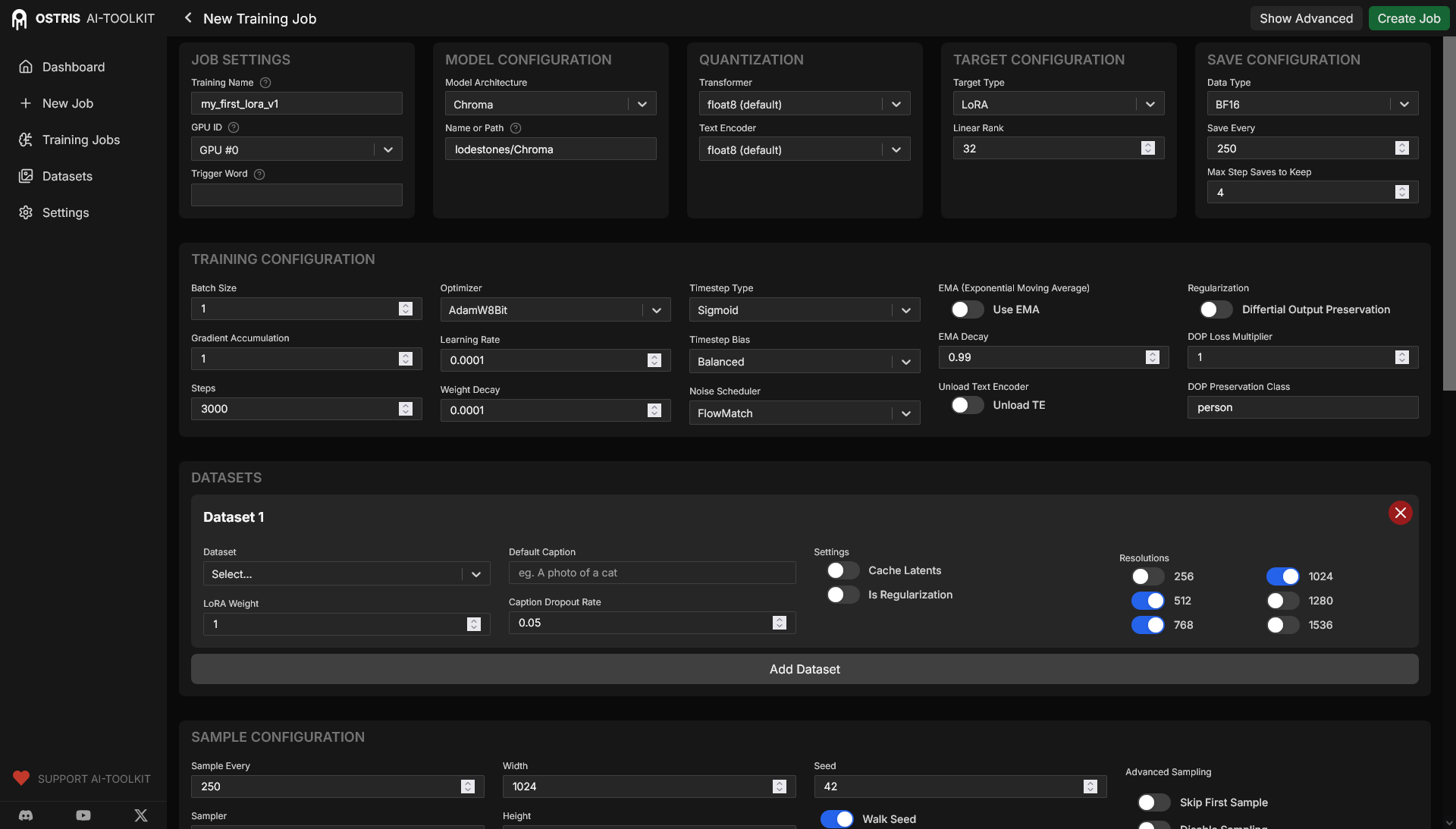Click the GPU ID help icon

(234, 127)
